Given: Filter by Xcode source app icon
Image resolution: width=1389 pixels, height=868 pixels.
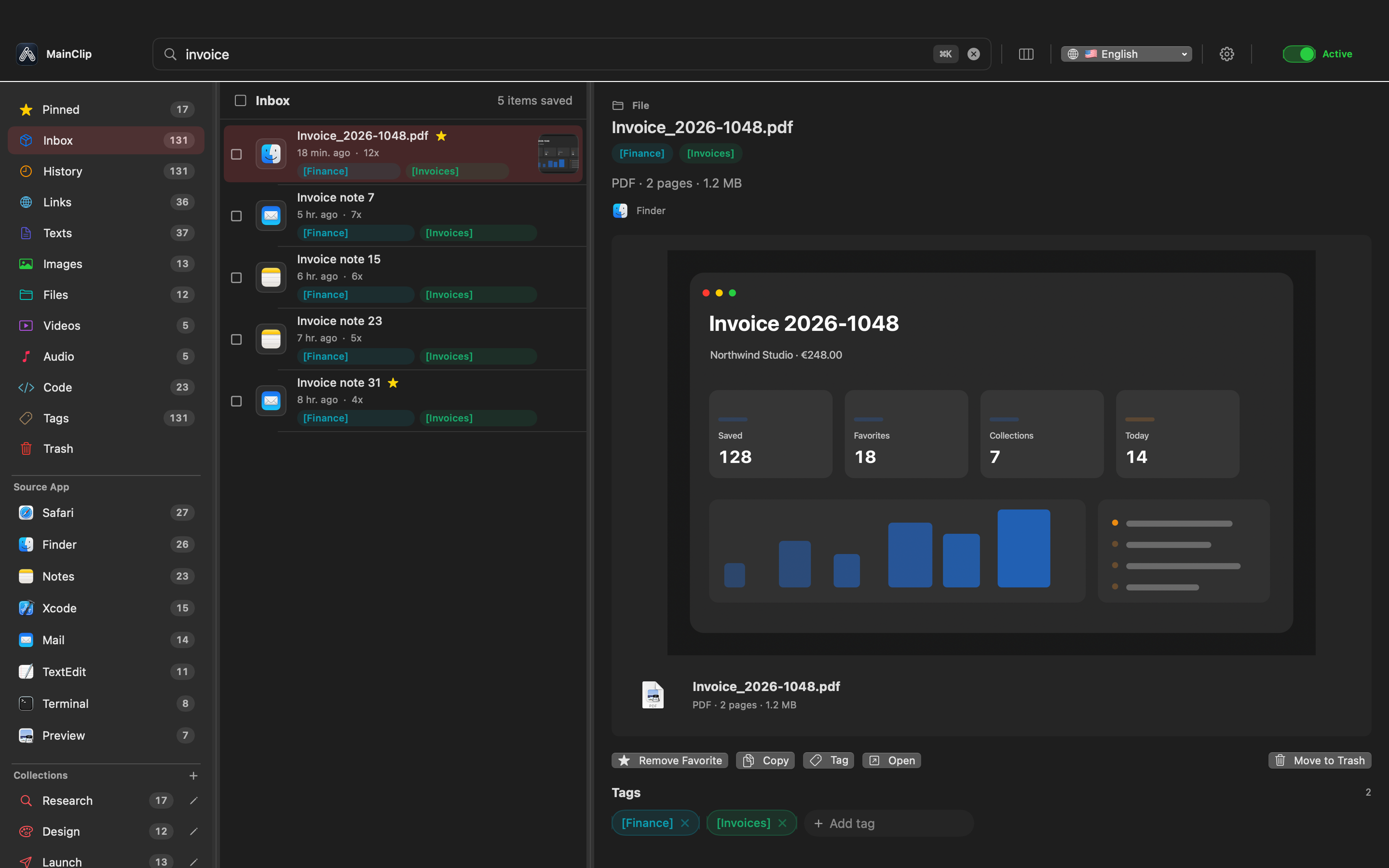Looking at the screenshot, I should pyautogui.click(x=26, y=608).
